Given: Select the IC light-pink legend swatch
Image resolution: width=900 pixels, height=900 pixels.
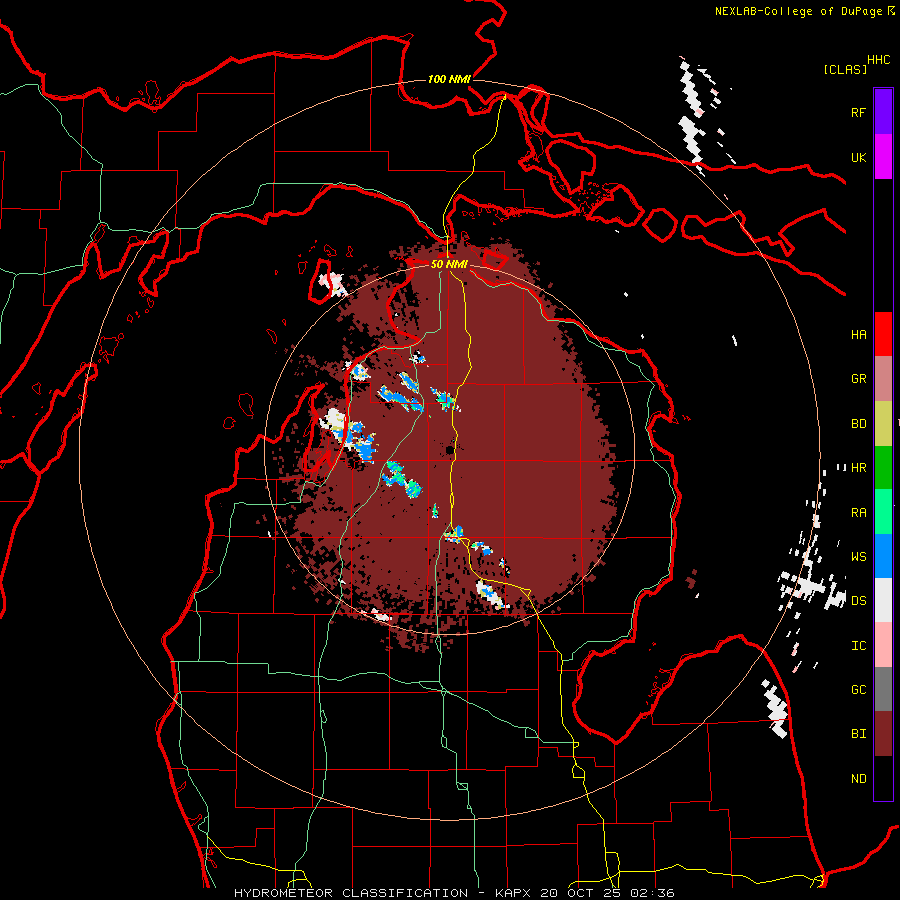Looking at the screenshot, I should pos(883,645).
